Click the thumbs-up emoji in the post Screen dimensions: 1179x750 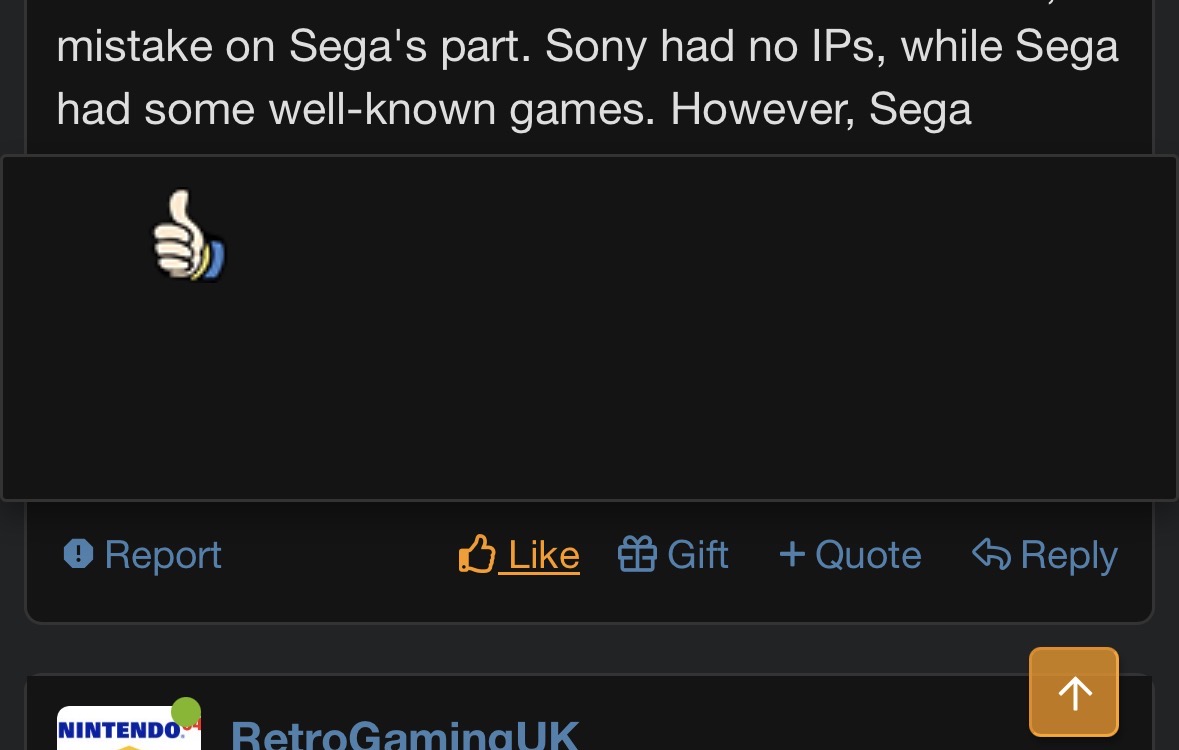[188, 236]
